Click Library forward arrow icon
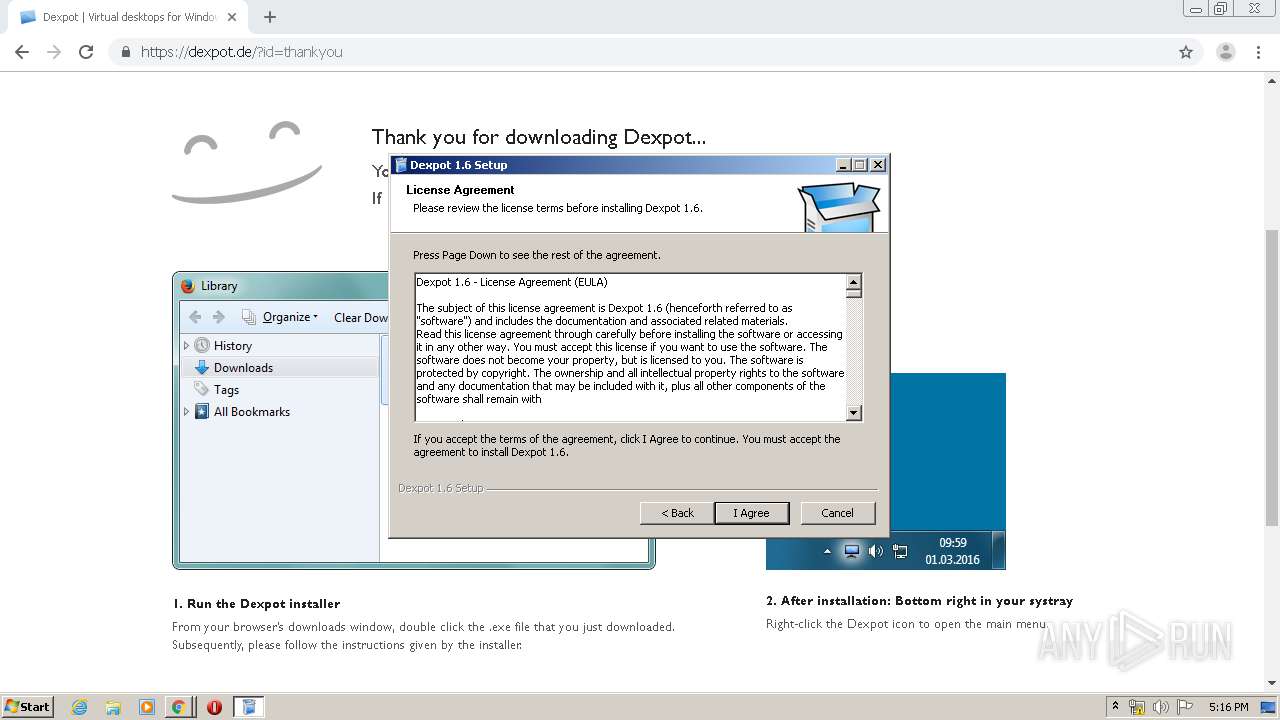 (x=219, y=317)
